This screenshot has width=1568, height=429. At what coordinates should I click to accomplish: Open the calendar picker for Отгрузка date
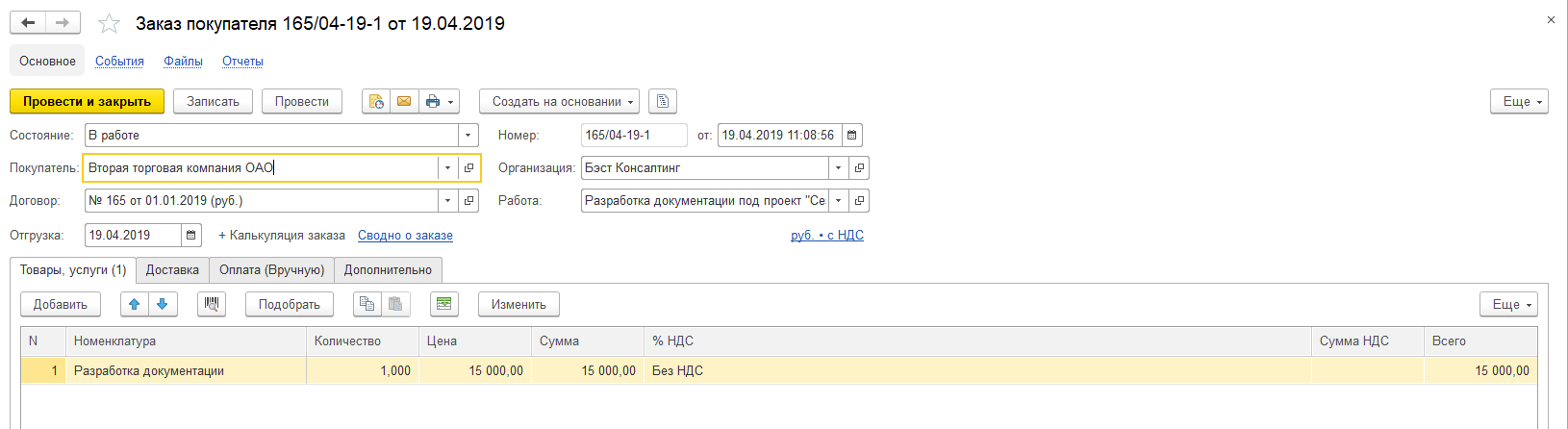coord(191,235)
